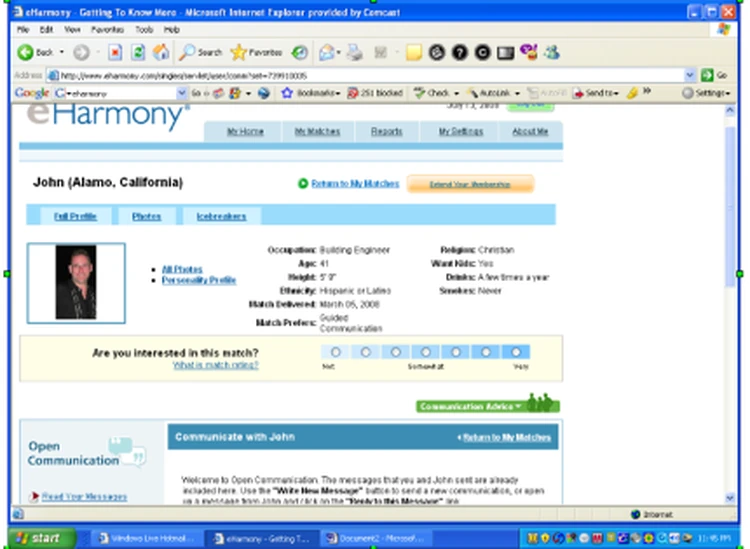Select the second interest rating radio button
Viewport: 750px width, 549px height.
[365, 352]
